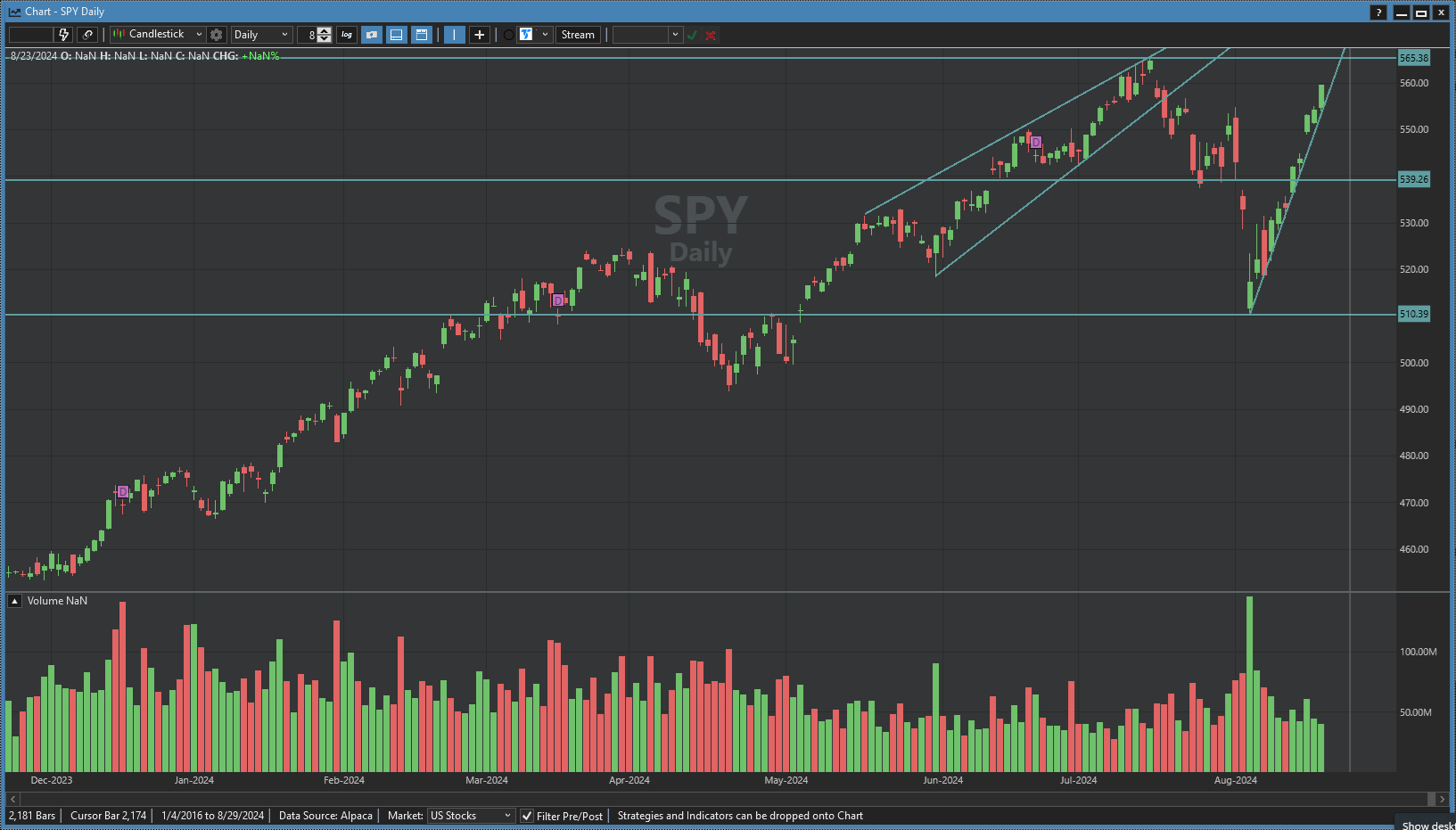
Task: Collapse the Volume pane triangle
Action: 14,601
